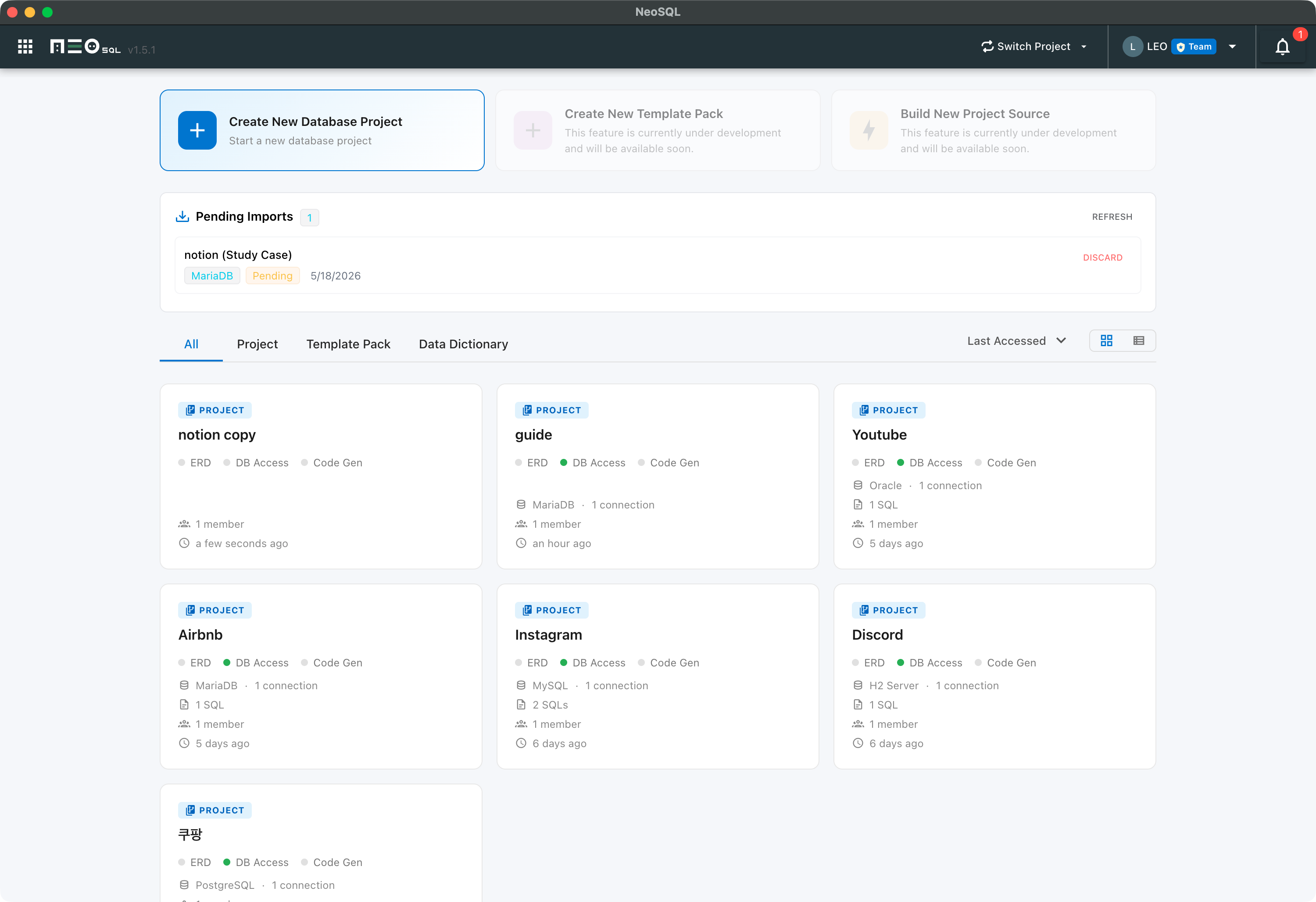Viewport: 1316px width, 902px height.
Task: Open the notion copy project
Action: [321, 476]
